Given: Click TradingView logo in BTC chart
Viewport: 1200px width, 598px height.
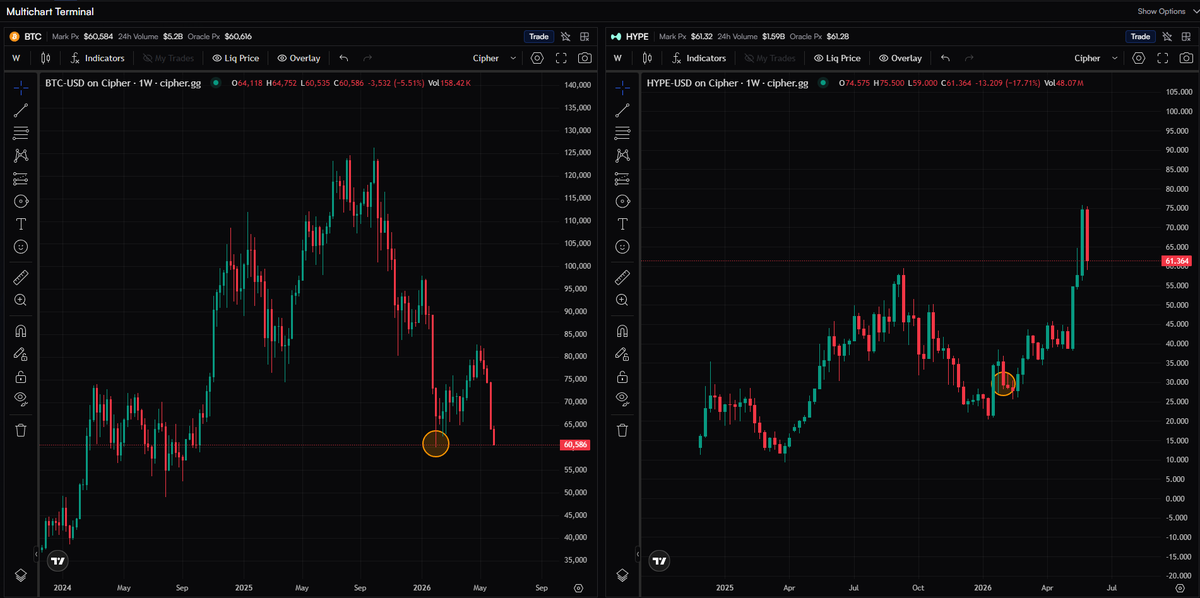Looking at the screenshot, I should coord(57,561).
